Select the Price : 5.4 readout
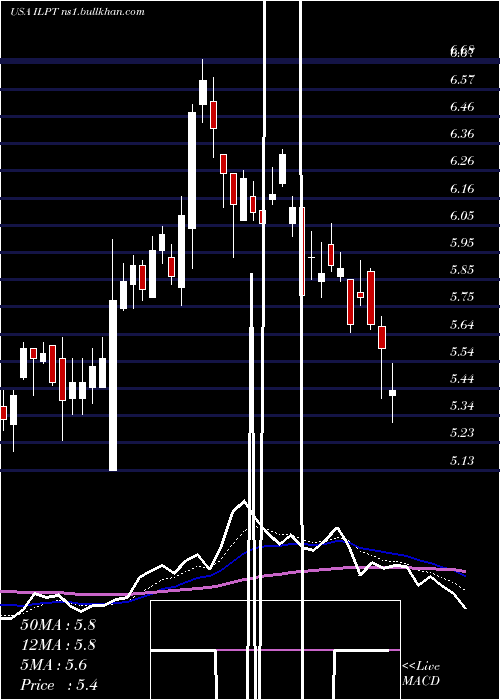 pos(59,685)
